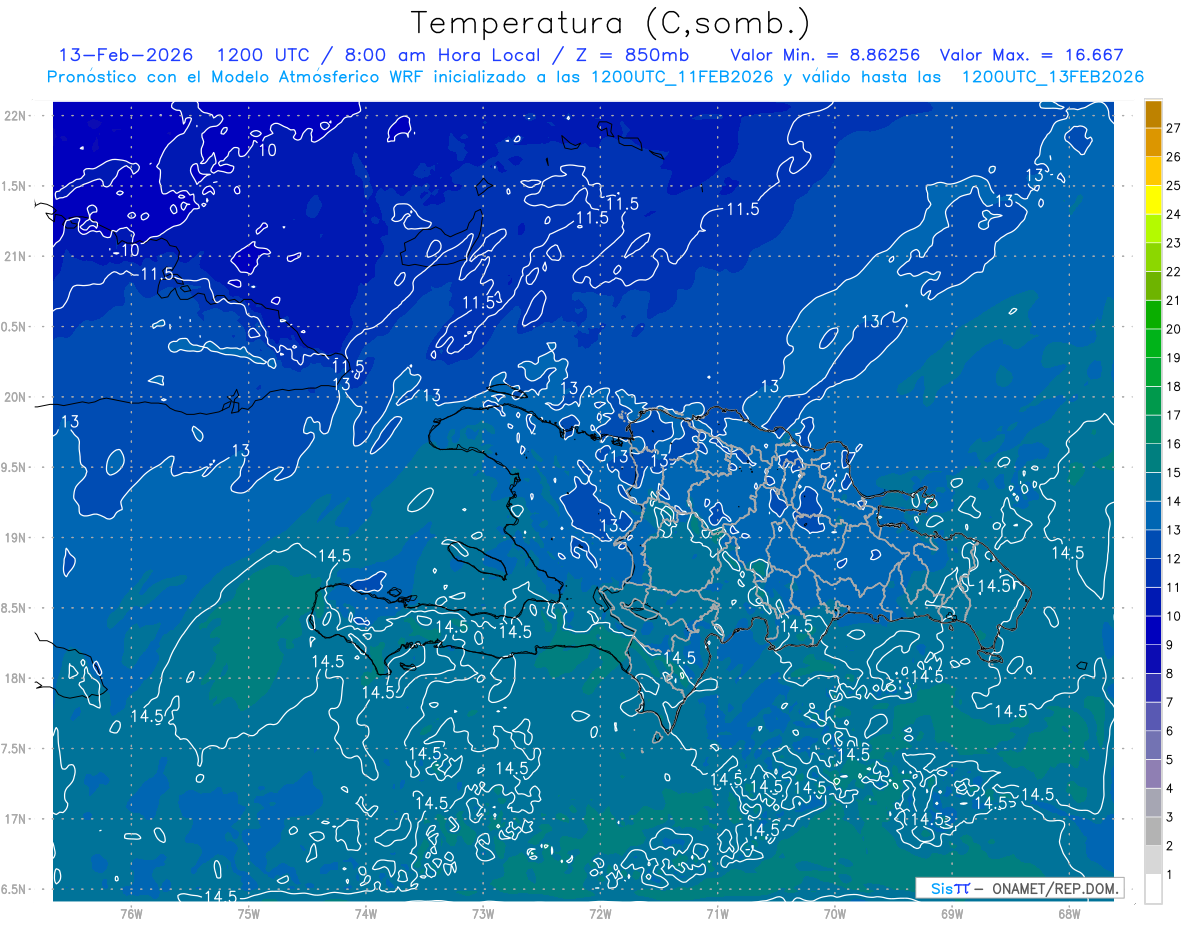Screen dimensions: 1200x927
Task: Click the "Valor Max. = 16.667" text
Action: coord(1033,56)
